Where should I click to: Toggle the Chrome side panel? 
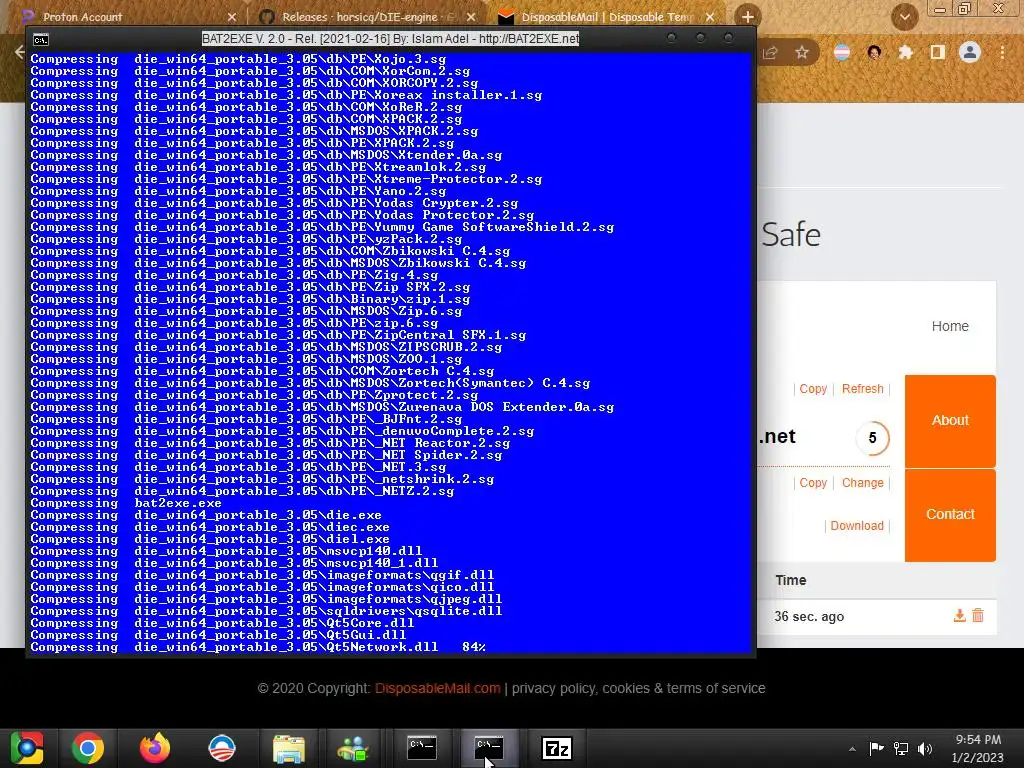[x=938, y=53]
